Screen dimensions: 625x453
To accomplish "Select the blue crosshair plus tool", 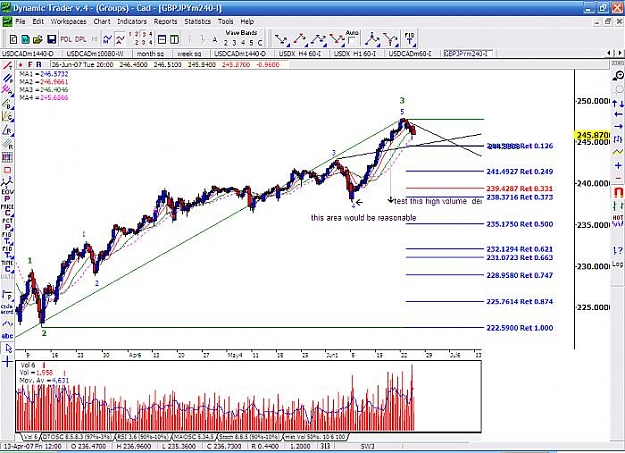I will coord(8,362).
